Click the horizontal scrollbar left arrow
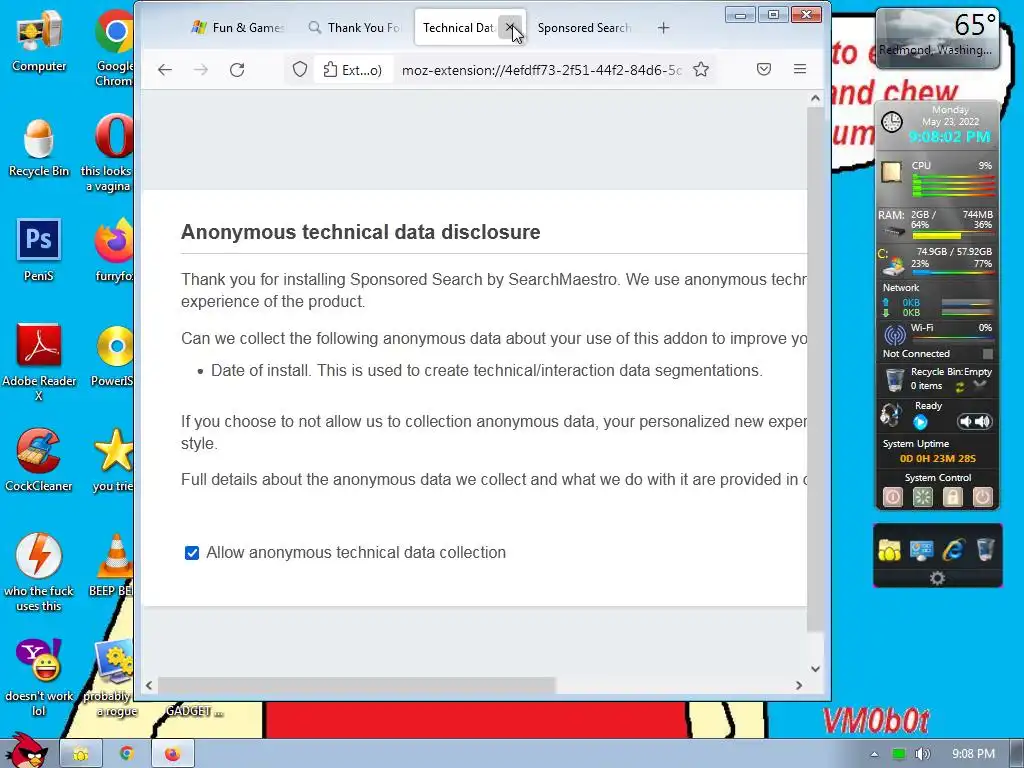 coord(149,685)
